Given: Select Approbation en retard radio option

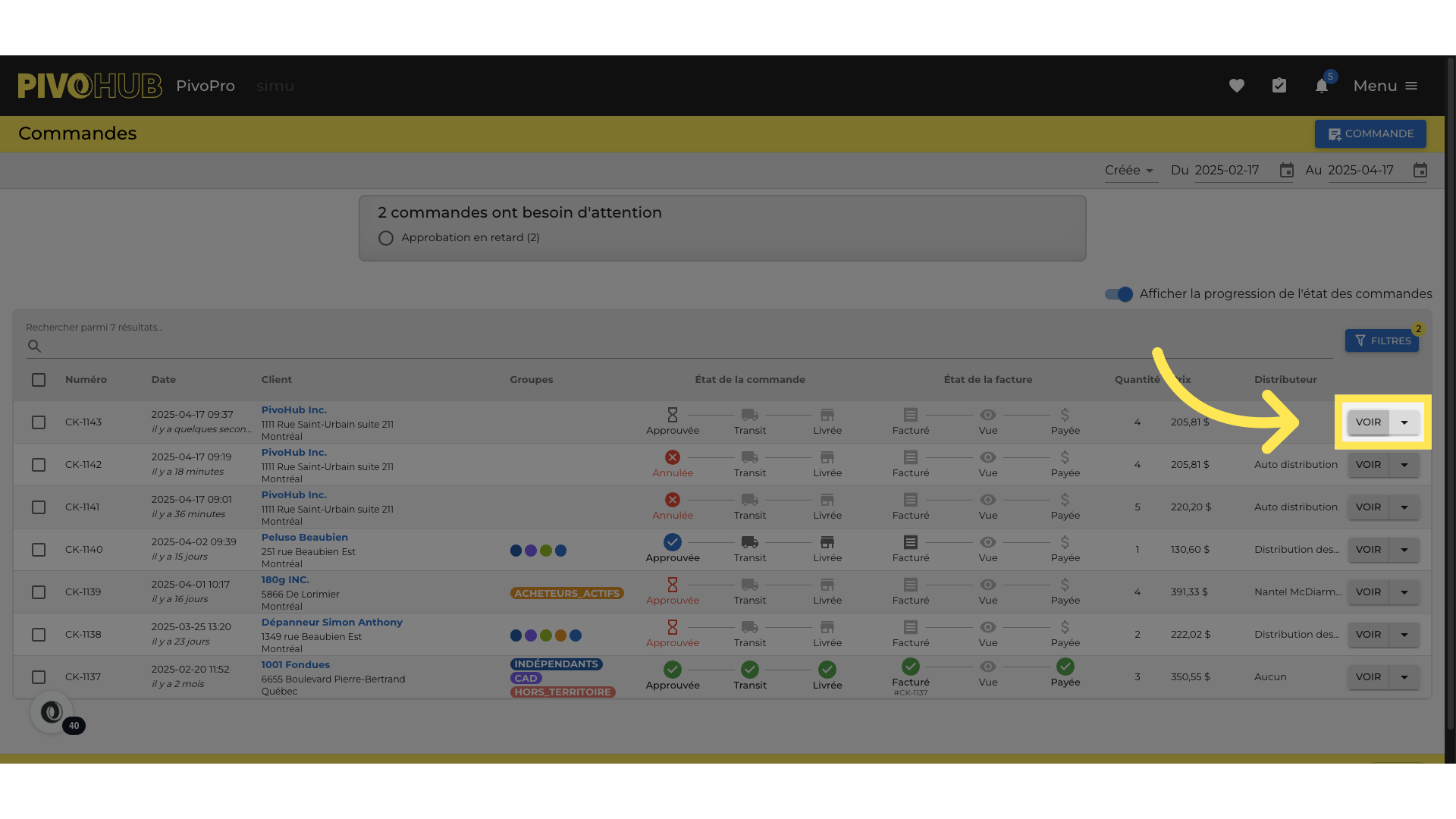Looking at the screenshot, I should coord(386,238).
